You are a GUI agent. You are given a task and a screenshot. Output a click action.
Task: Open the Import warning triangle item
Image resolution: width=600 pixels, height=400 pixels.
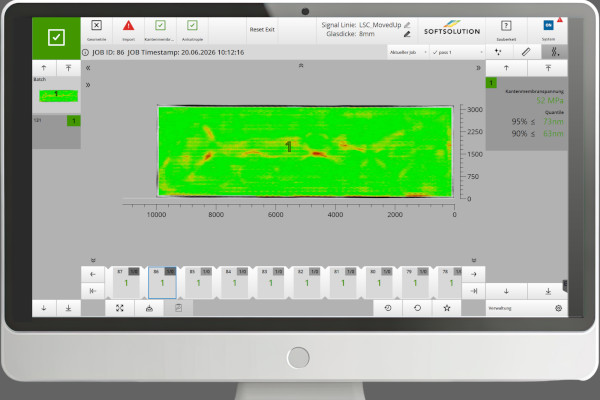(129, 30)
